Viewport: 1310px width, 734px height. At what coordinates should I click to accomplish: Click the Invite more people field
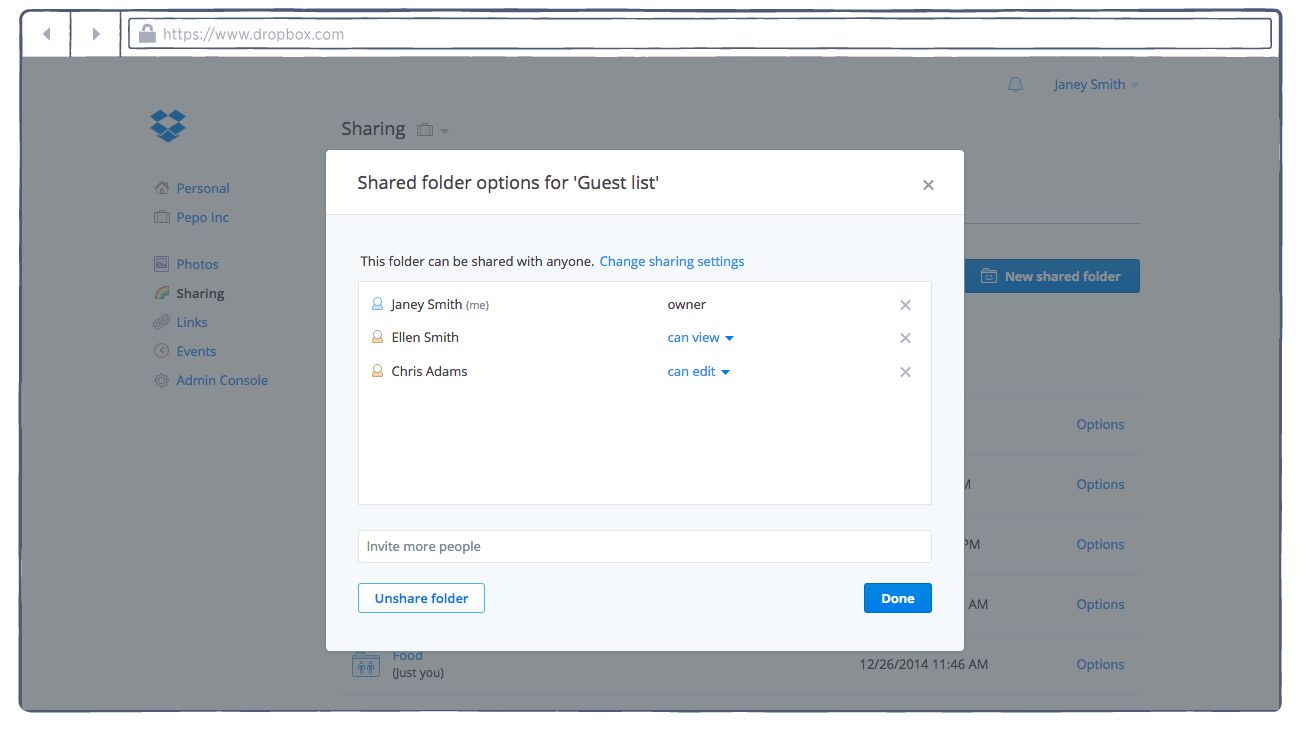tap(644, 546)
